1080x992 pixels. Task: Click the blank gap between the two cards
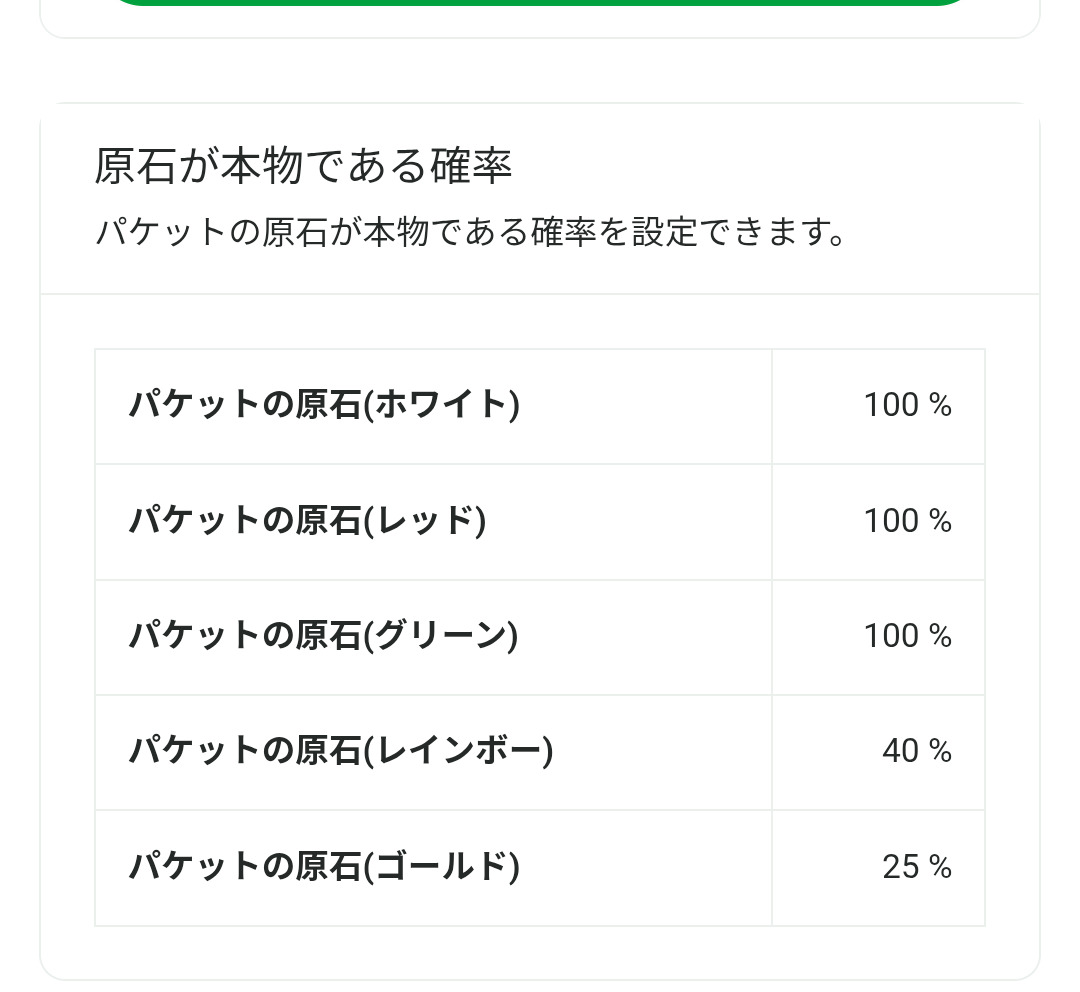tap(540, 70)
